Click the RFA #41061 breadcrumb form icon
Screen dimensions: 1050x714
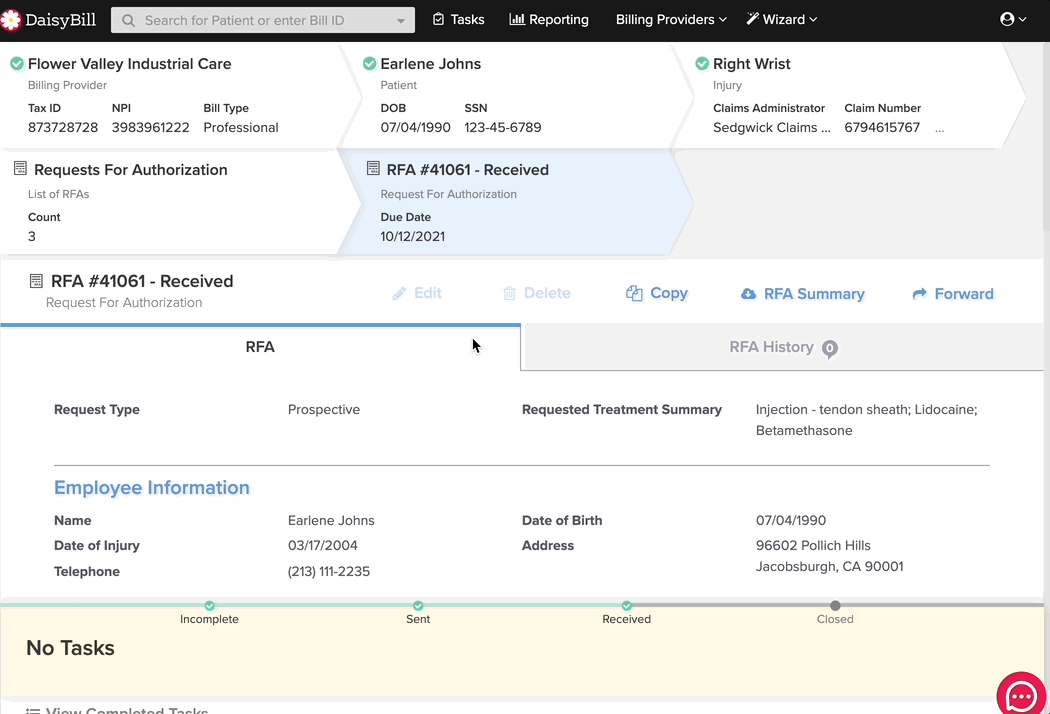(x=373, y=169)
